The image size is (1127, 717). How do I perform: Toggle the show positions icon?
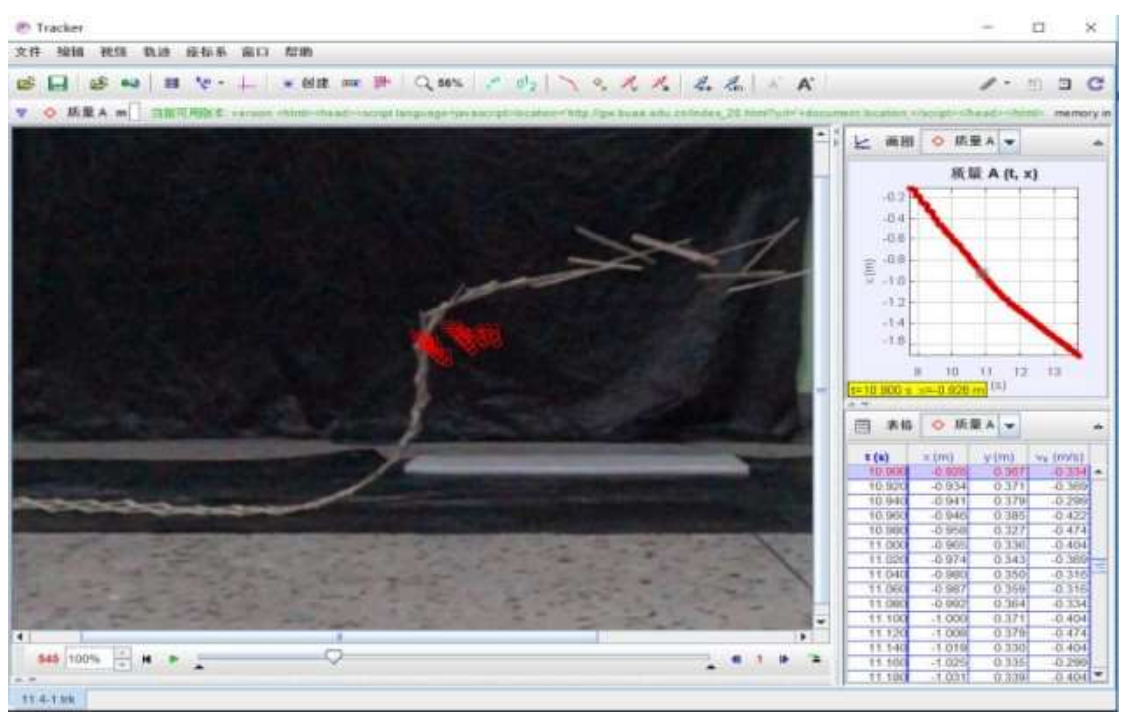tap(599, 83)
